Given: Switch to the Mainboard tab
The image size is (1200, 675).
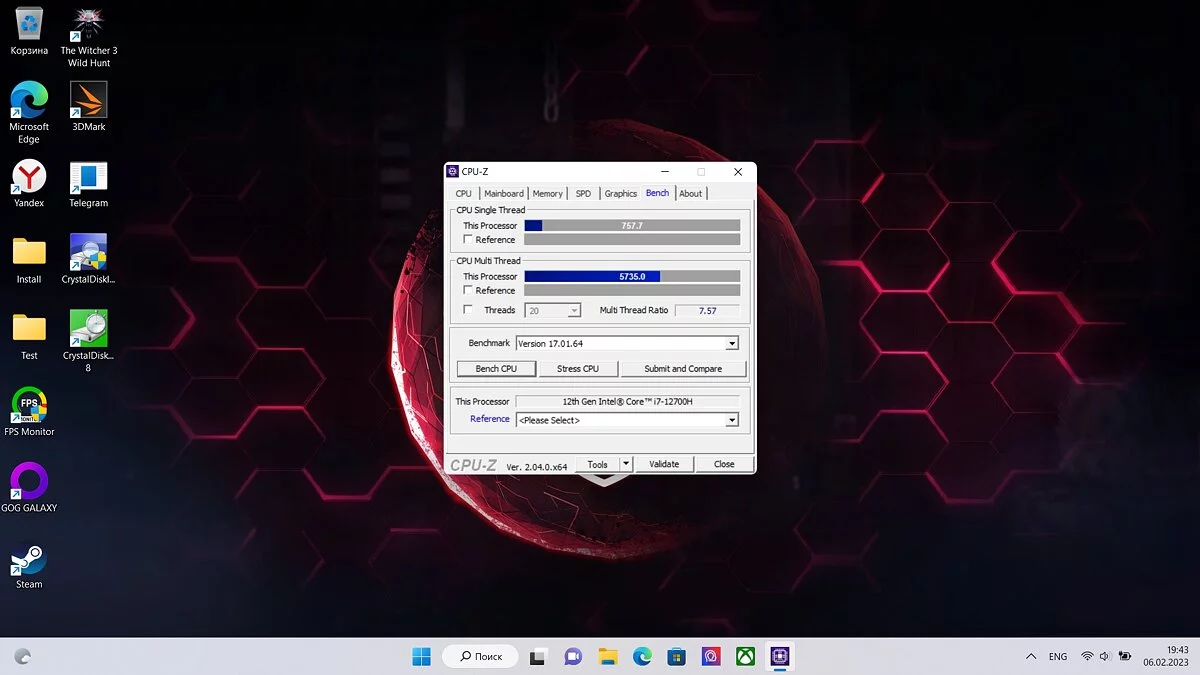Looking at the screenshot, I should (x=504, y=194).
